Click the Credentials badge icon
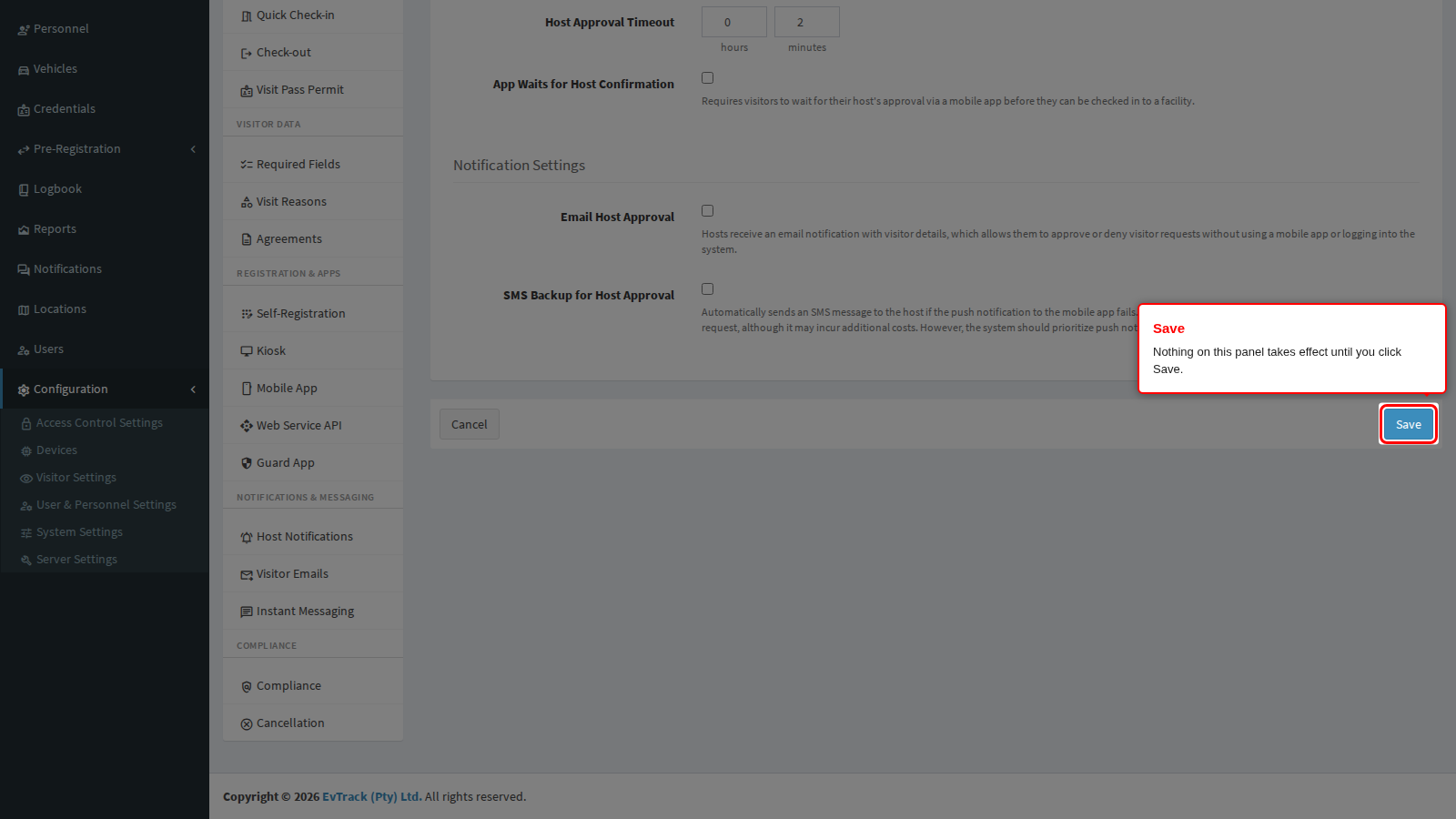The image size is (1456, 819). pyautogui.click(x=24, y=110)
